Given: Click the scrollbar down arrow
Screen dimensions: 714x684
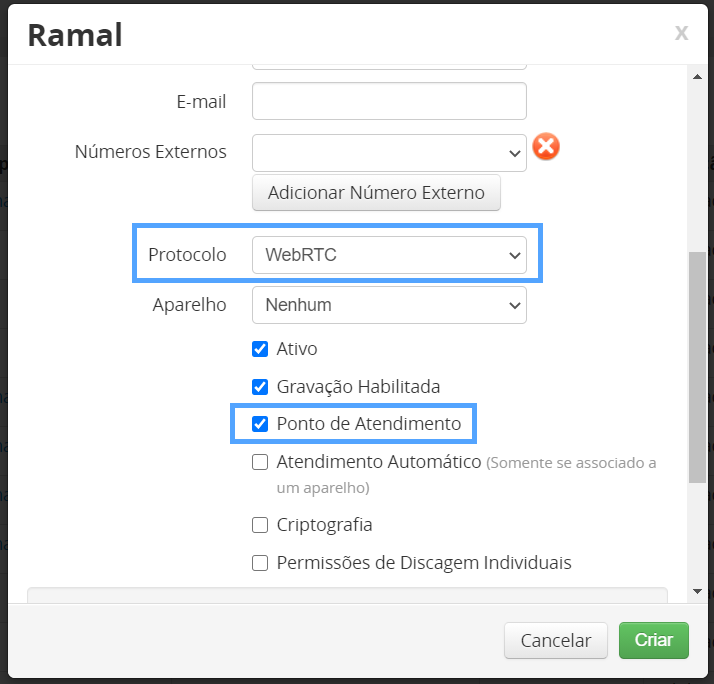Looking at the screenshot, I should coord(697,592).
